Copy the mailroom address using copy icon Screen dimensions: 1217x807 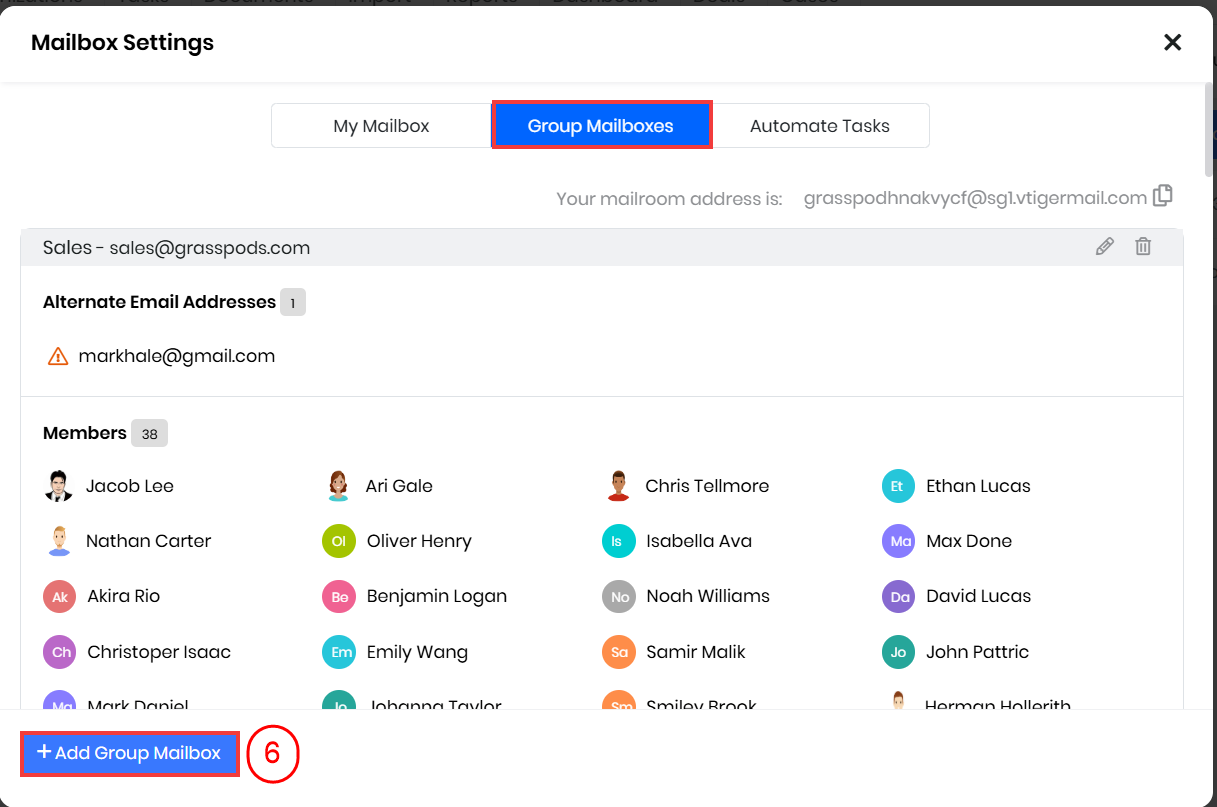(1162, 196)
